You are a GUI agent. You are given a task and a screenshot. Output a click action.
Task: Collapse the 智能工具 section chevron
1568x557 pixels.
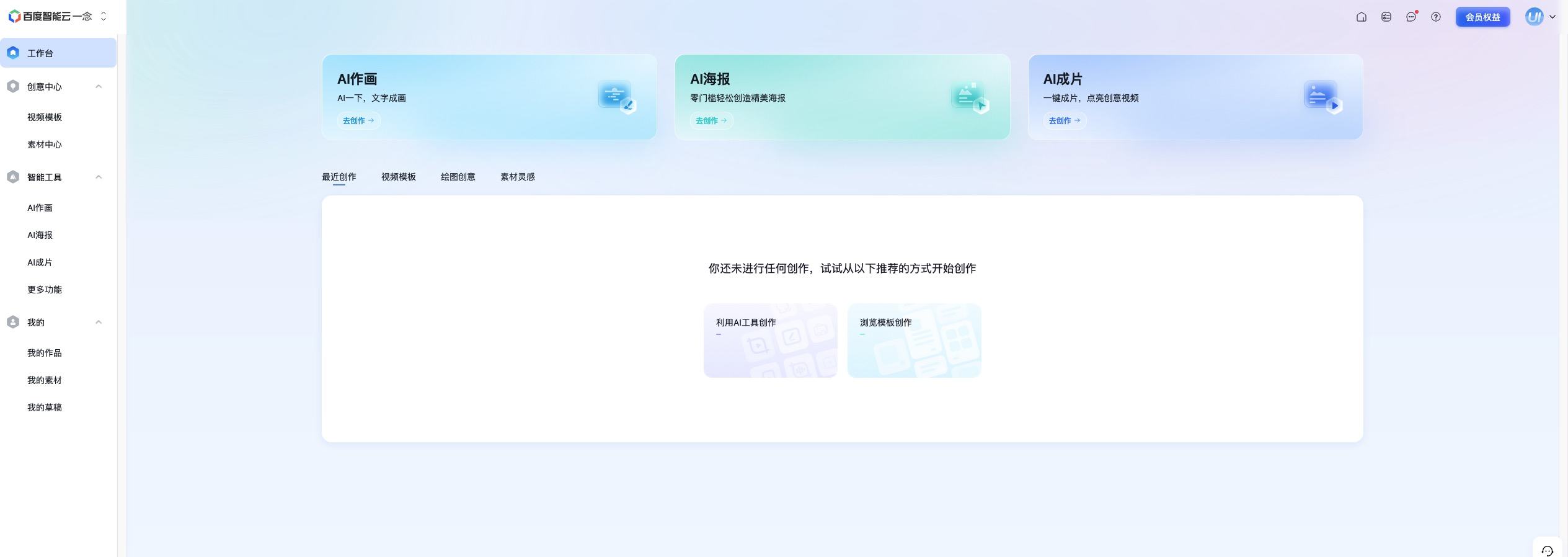(x=99, y=177)
